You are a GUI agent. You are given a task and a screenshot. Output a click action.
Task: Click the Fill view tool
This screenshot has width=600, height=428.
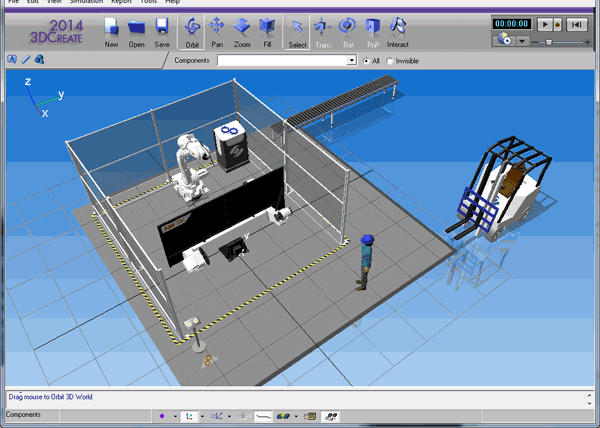pyautogui.click(x=266, y=30)
